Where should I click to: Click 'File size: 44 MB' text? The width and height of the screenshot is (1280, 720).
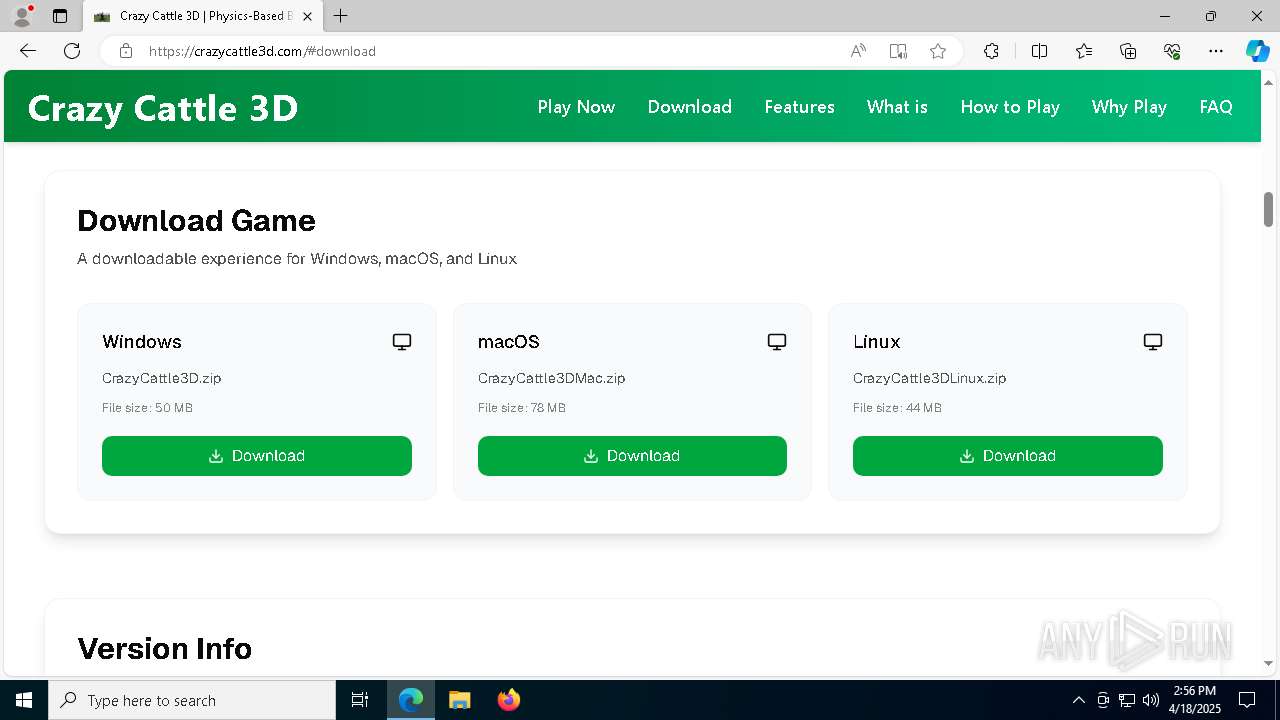coord(897,408)
